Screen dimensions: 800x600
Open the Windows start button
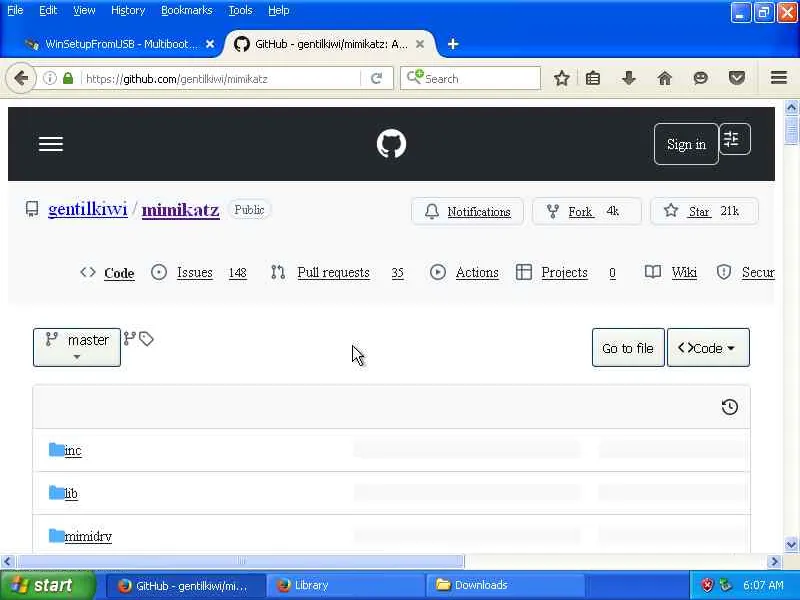pos(47,585)
